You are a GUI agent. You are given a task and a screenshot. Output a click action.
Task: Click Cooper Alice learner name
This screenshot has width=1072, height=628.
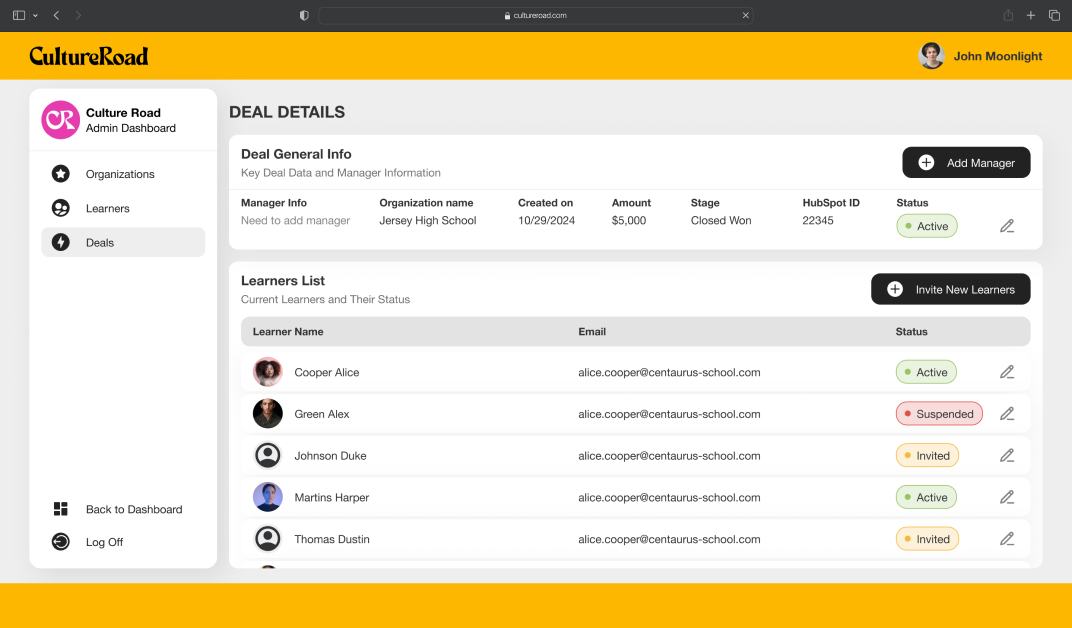pos(327,372)
